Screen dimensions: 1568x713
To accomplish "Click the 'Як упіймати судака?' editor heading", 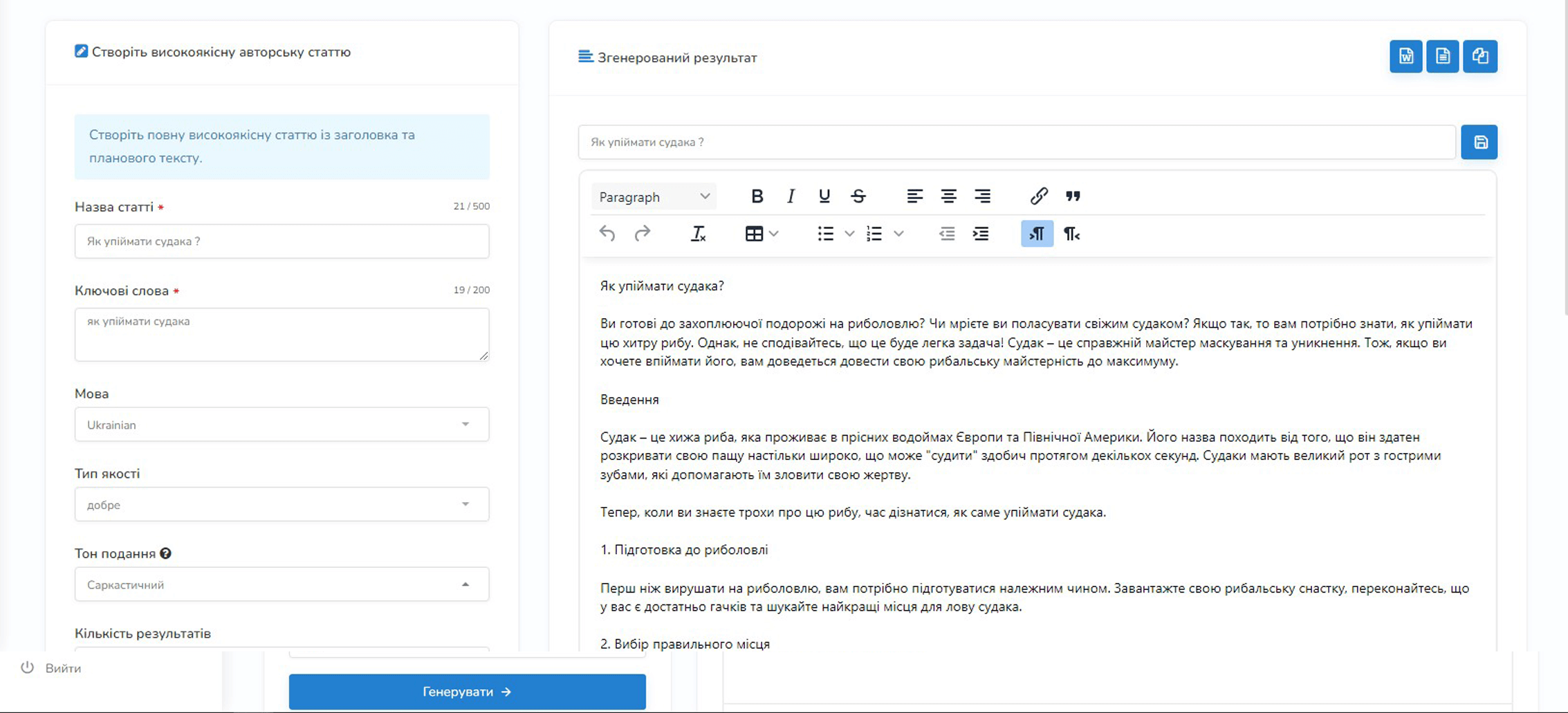I will (662, 286).
